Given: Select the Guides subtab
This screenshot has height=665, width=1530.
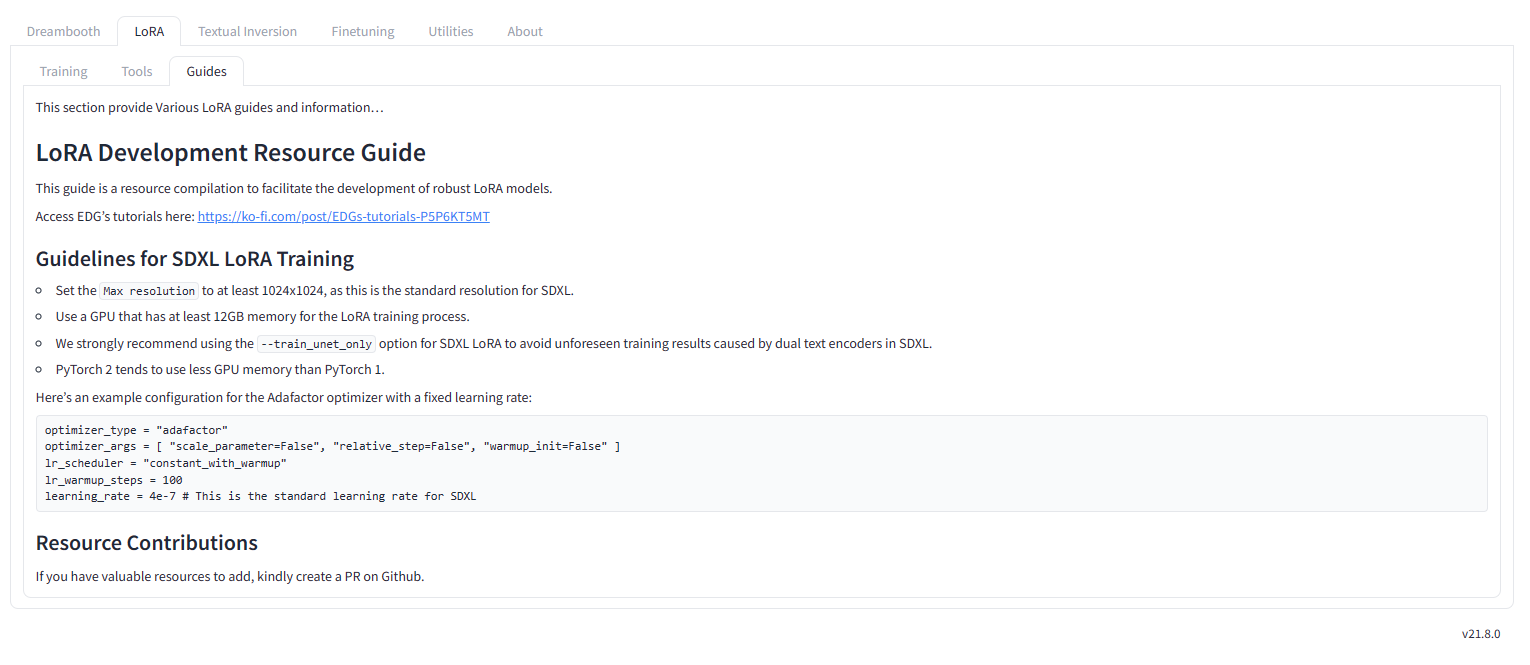Looking at the screenshot, I should tap(206, 71).
